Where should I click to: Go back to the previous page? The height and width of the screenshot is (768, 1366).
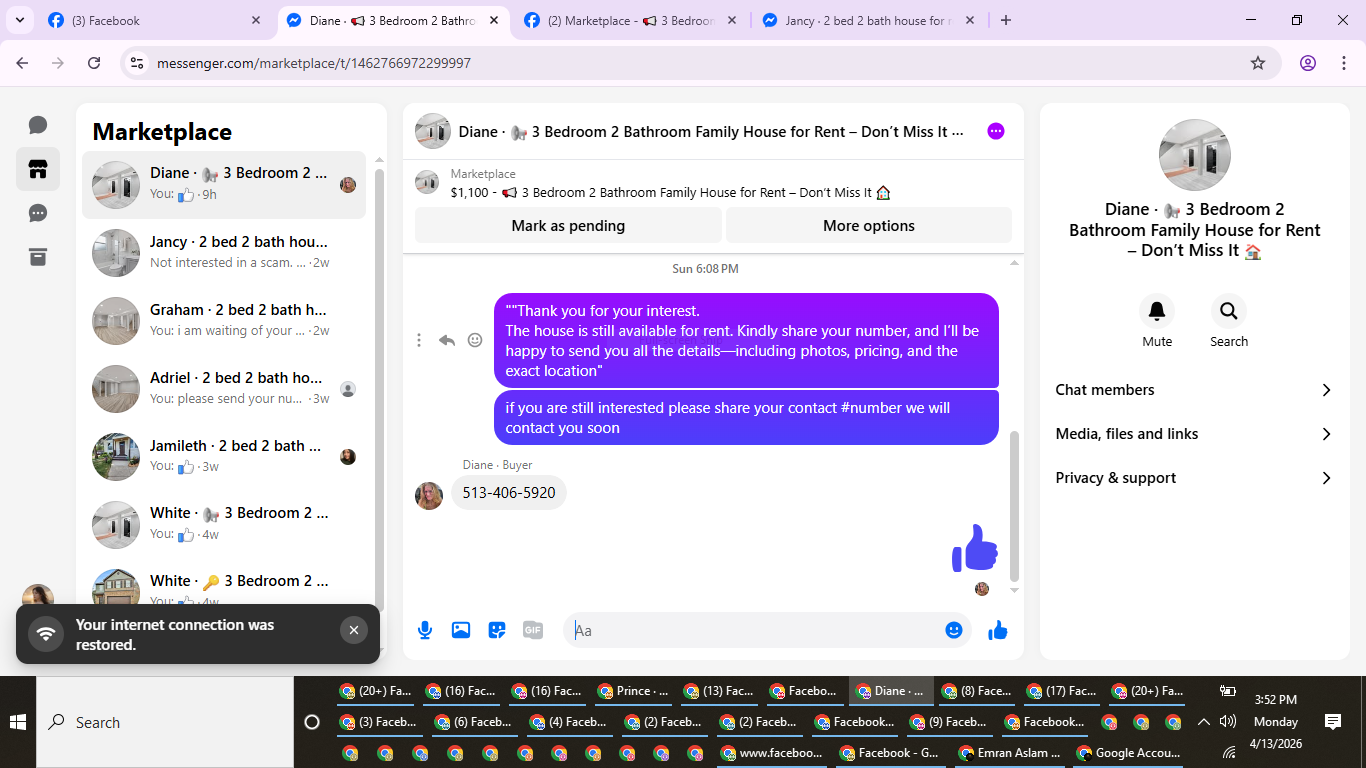(22, 63)
